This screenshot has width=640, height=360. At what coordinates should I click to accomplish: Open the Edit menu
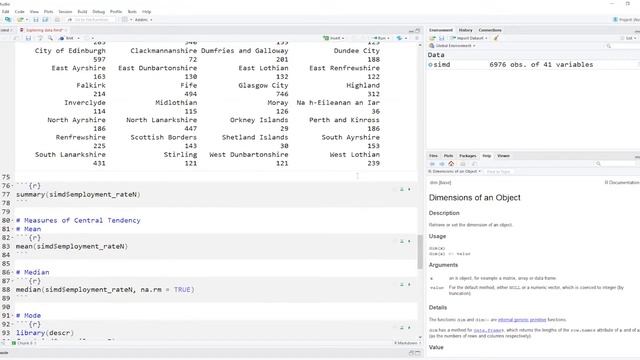[x=6, y=12]
